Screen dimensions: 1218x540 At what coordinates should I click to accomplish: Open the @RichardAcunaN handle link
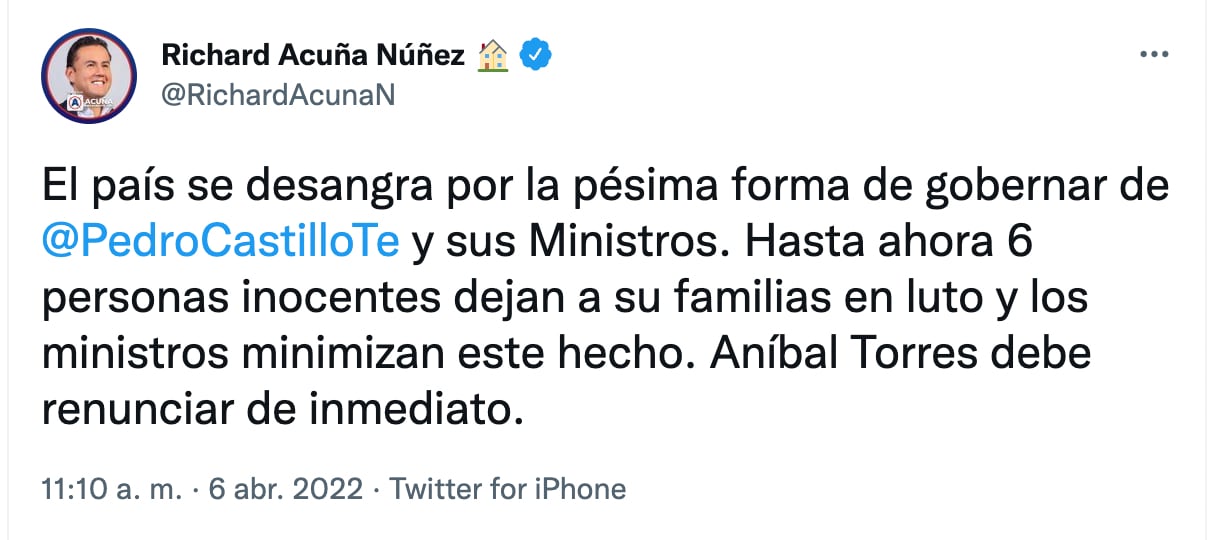pyautogui.click(x=278, y=98)
